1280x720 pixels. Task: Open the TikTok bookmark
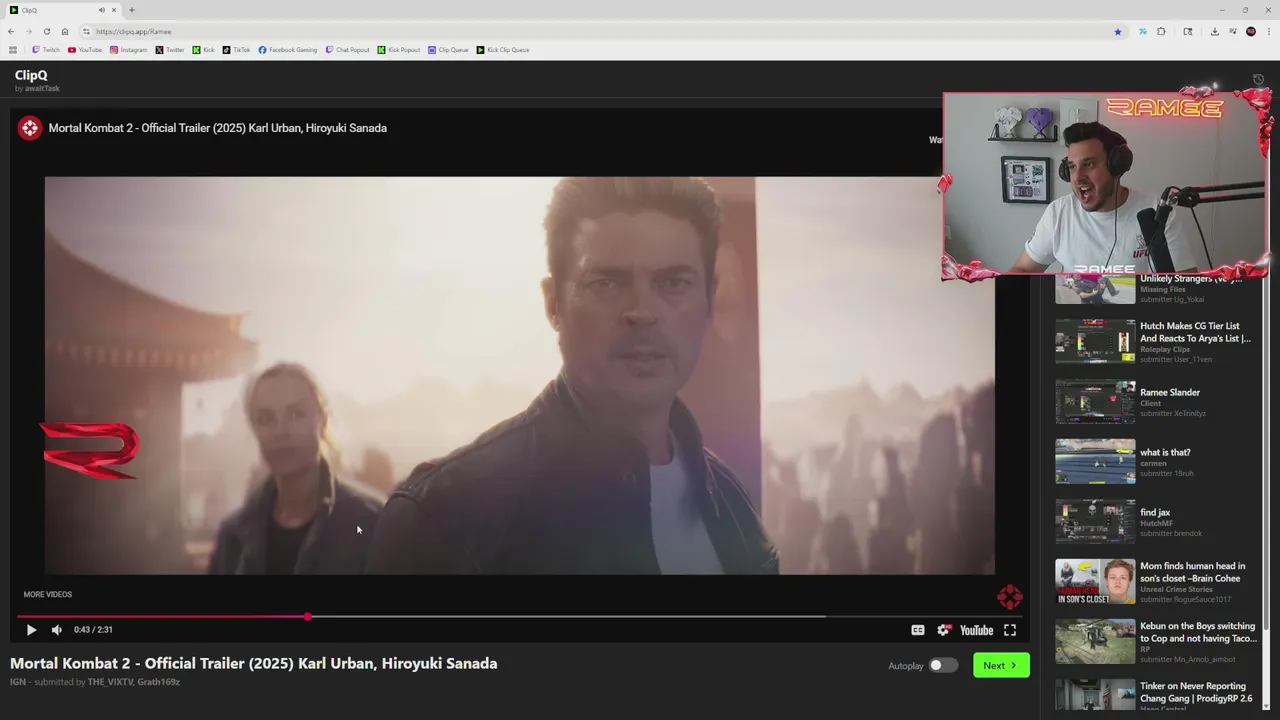(237, 50)
